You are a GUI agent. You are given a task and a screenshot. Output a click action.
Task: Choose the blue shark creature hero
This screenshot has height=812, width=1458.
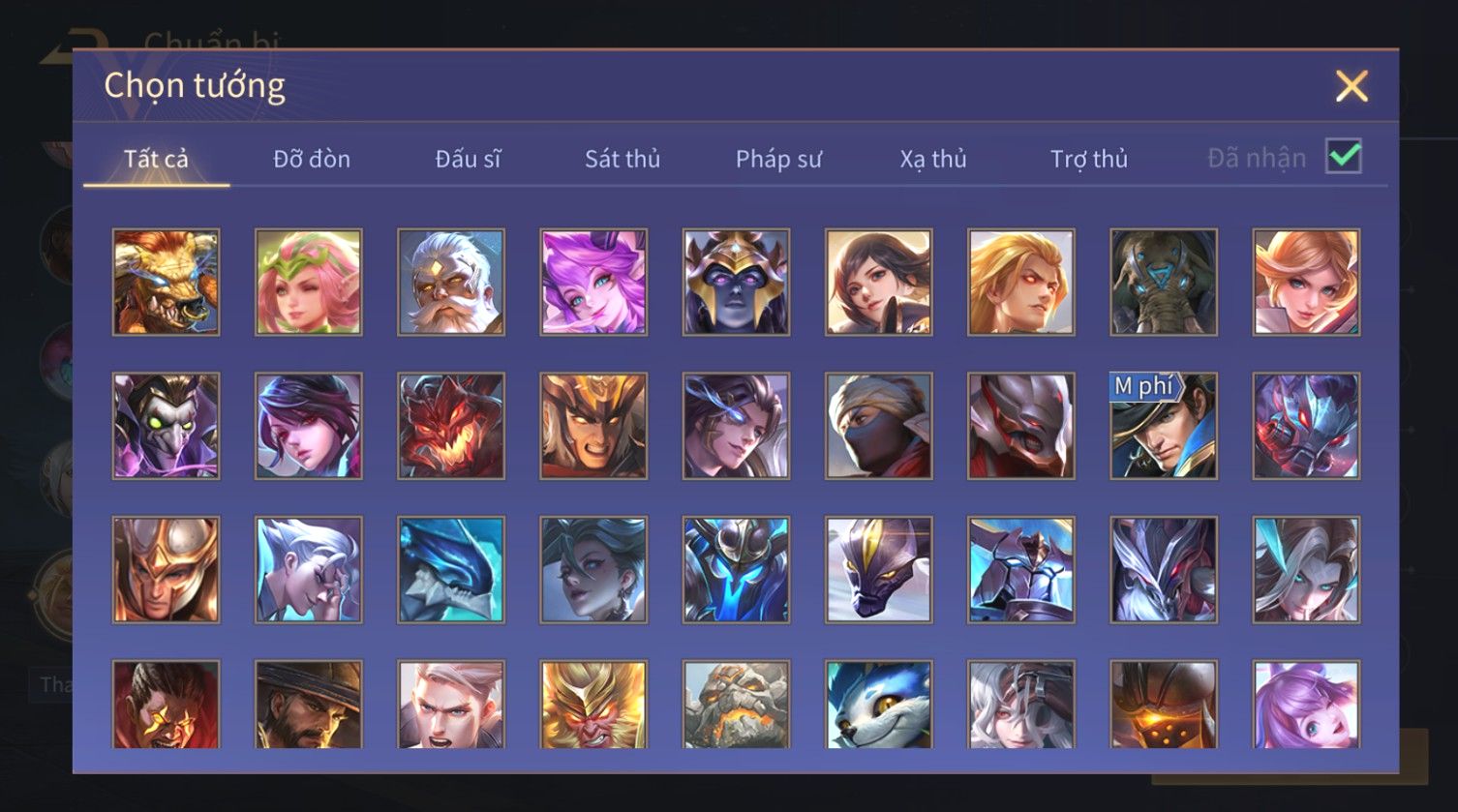(451, 570)
